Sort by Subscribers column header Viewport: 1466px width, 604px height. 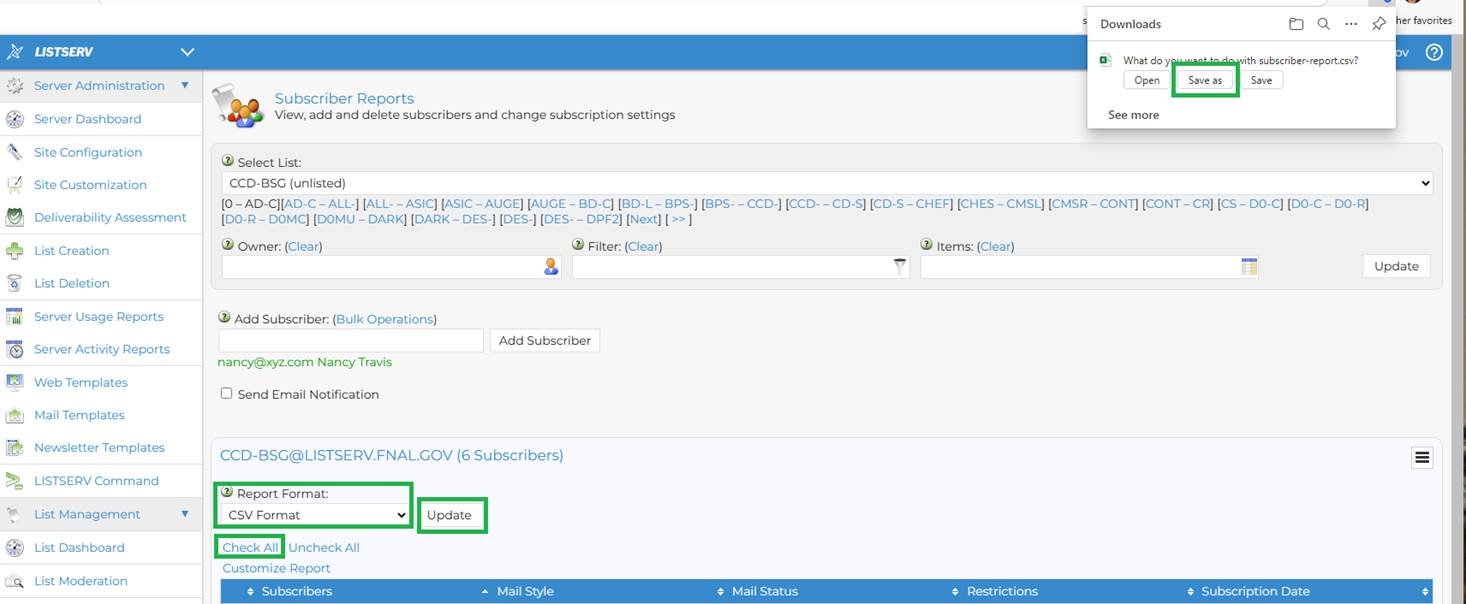click(296, 591)
